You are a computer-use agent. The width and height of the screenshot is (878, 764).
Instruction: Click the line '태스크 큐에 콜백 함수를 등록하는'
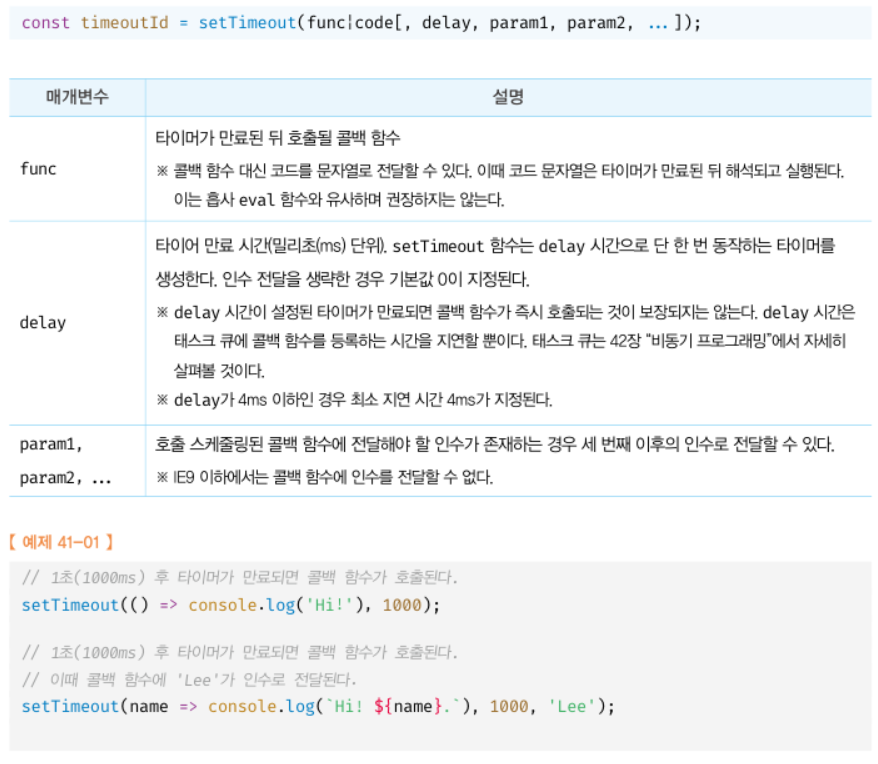(x=510, y=341)
